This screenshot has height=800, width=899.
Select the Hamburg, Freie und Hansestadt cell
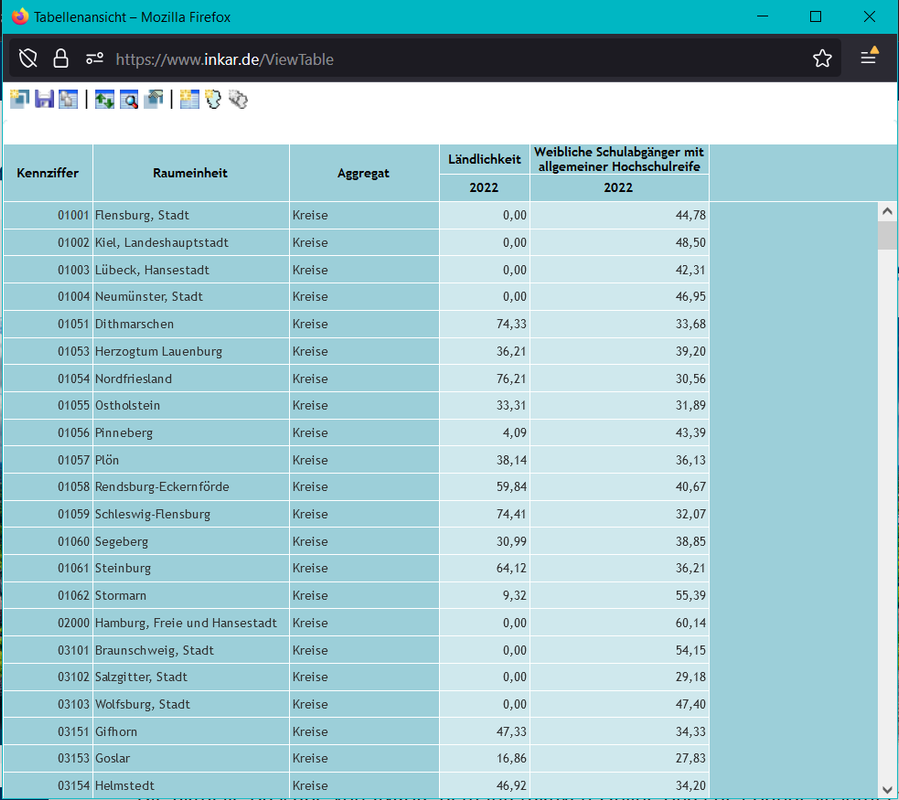[191, 623]
